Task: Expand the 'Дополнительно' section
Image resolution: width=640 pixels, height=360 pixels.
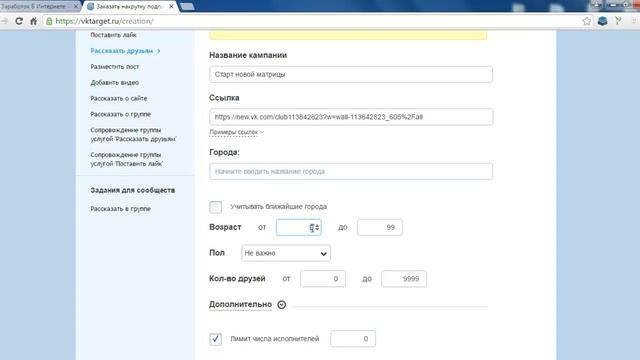Action: pyautogui.click(x=240, y=304)
